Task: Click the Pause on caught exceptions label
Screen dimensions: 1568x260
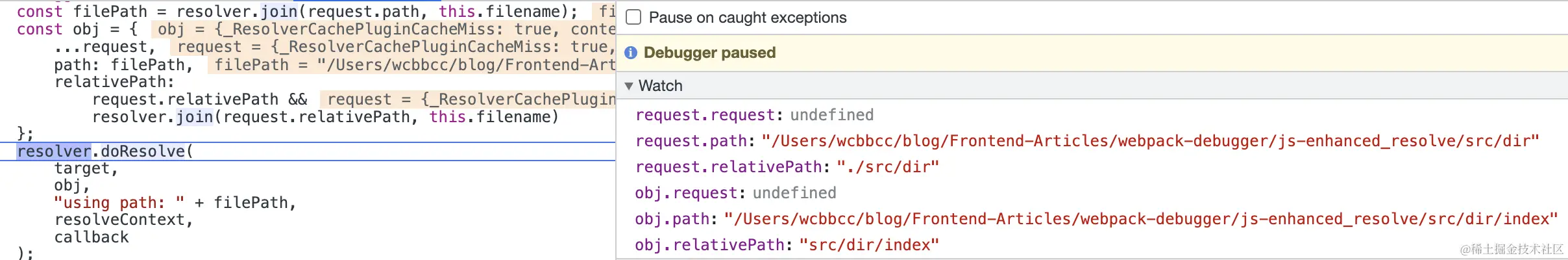Action: 748,18
